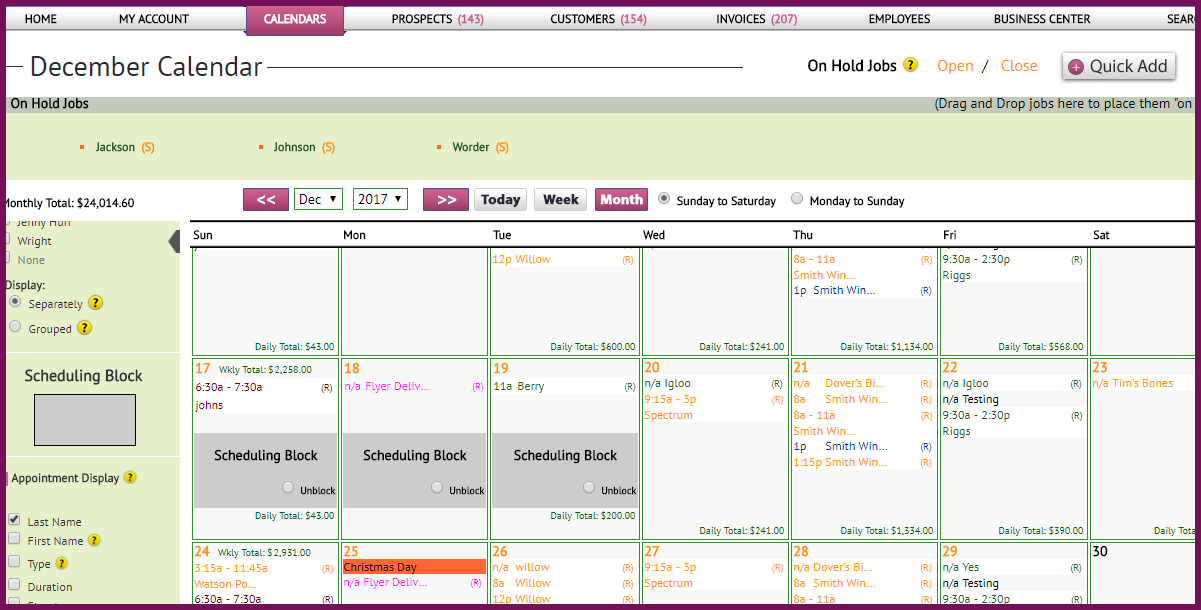Click help icon next to Separately
The width and height of the screenshot is (1201, 610).
coord(96,303)
